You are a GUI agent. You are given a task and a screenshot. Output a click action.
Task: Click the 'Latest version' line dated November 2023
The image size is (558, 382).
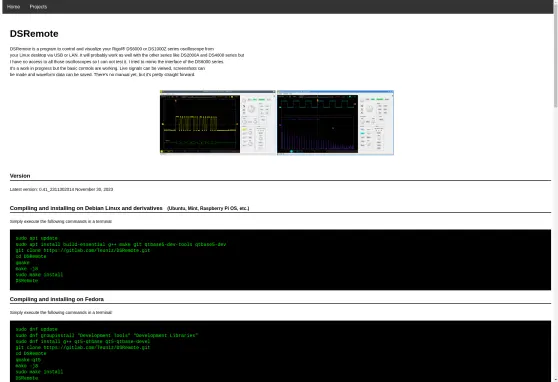[x=61, y=189]
